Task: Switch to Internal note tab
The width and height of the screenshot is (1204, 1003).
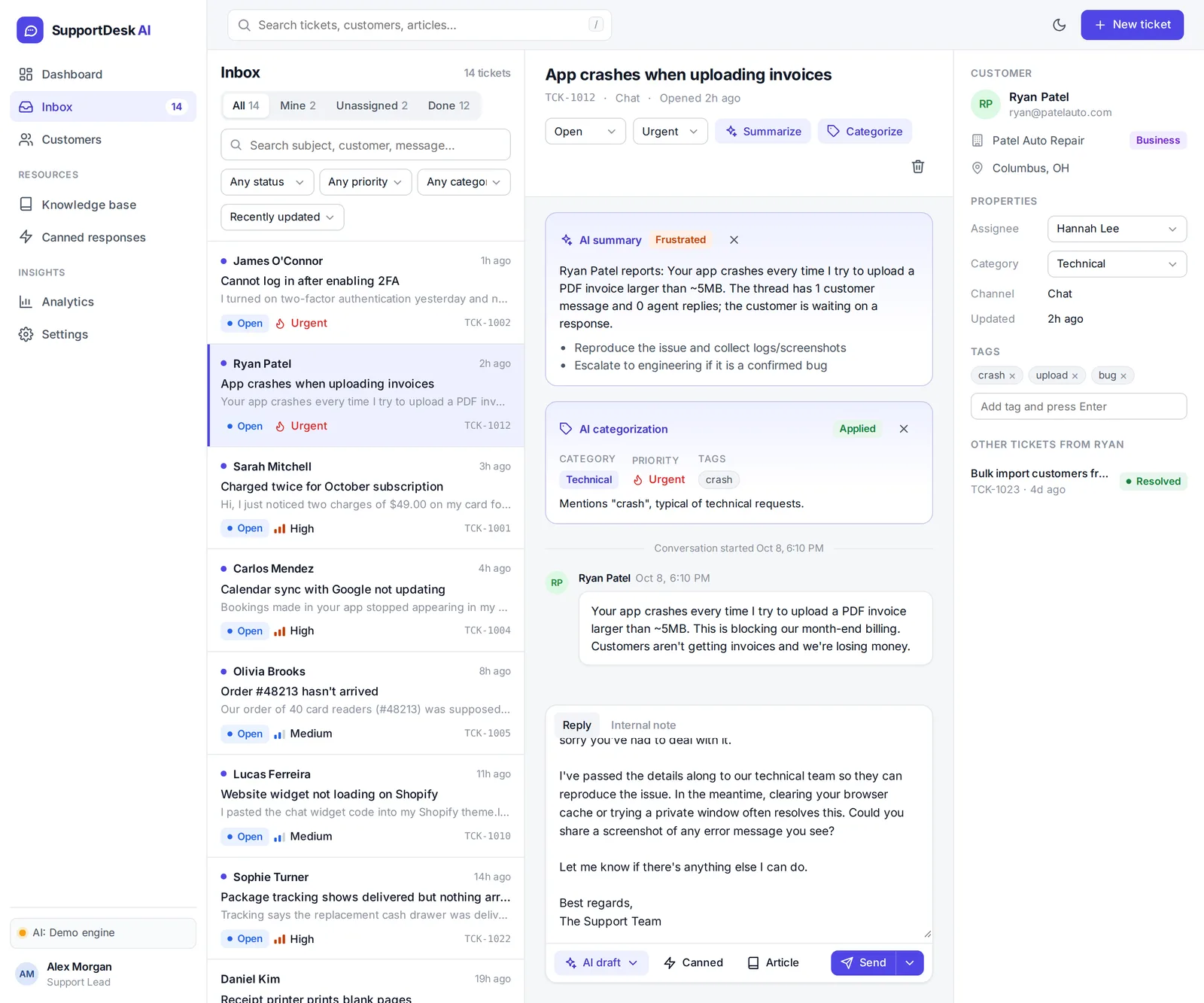Action: [x=643, y=725]
